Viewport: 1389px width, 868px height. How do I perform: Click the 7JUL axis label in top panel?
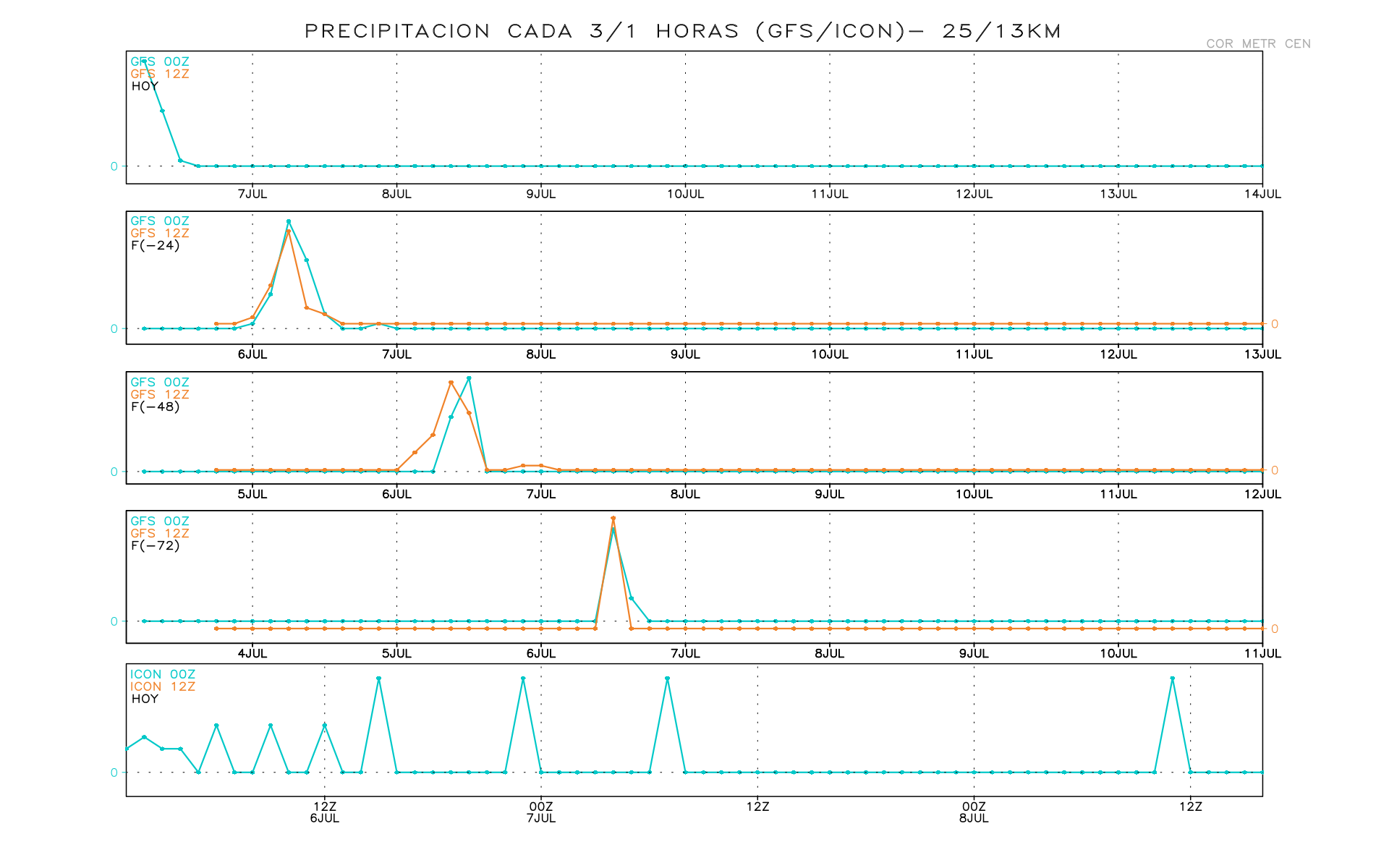pyautogui.click(x=252, y=194)
